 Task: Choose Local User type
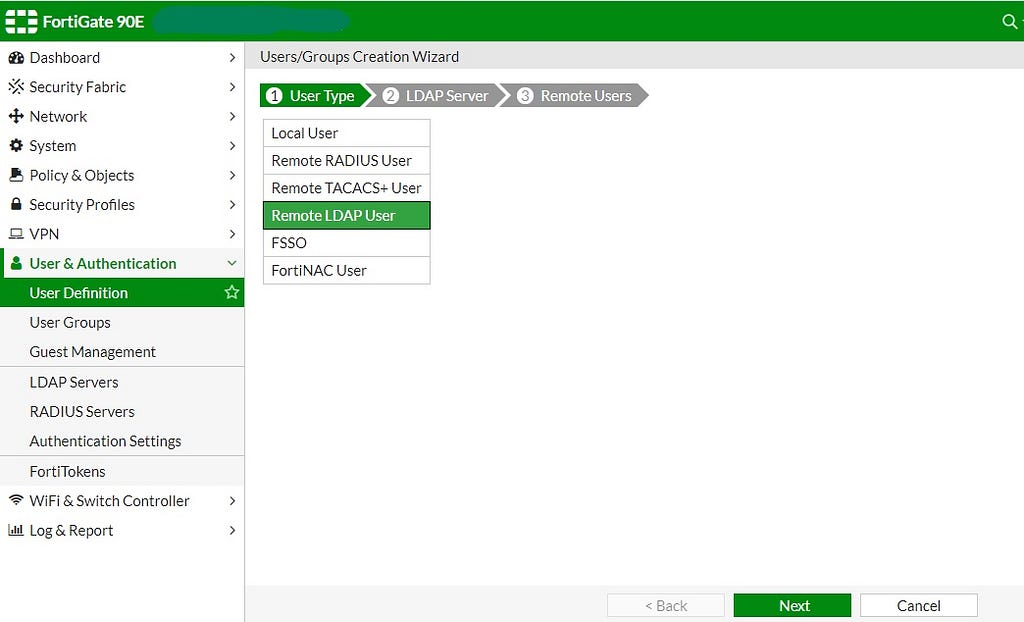coord(347,133)
